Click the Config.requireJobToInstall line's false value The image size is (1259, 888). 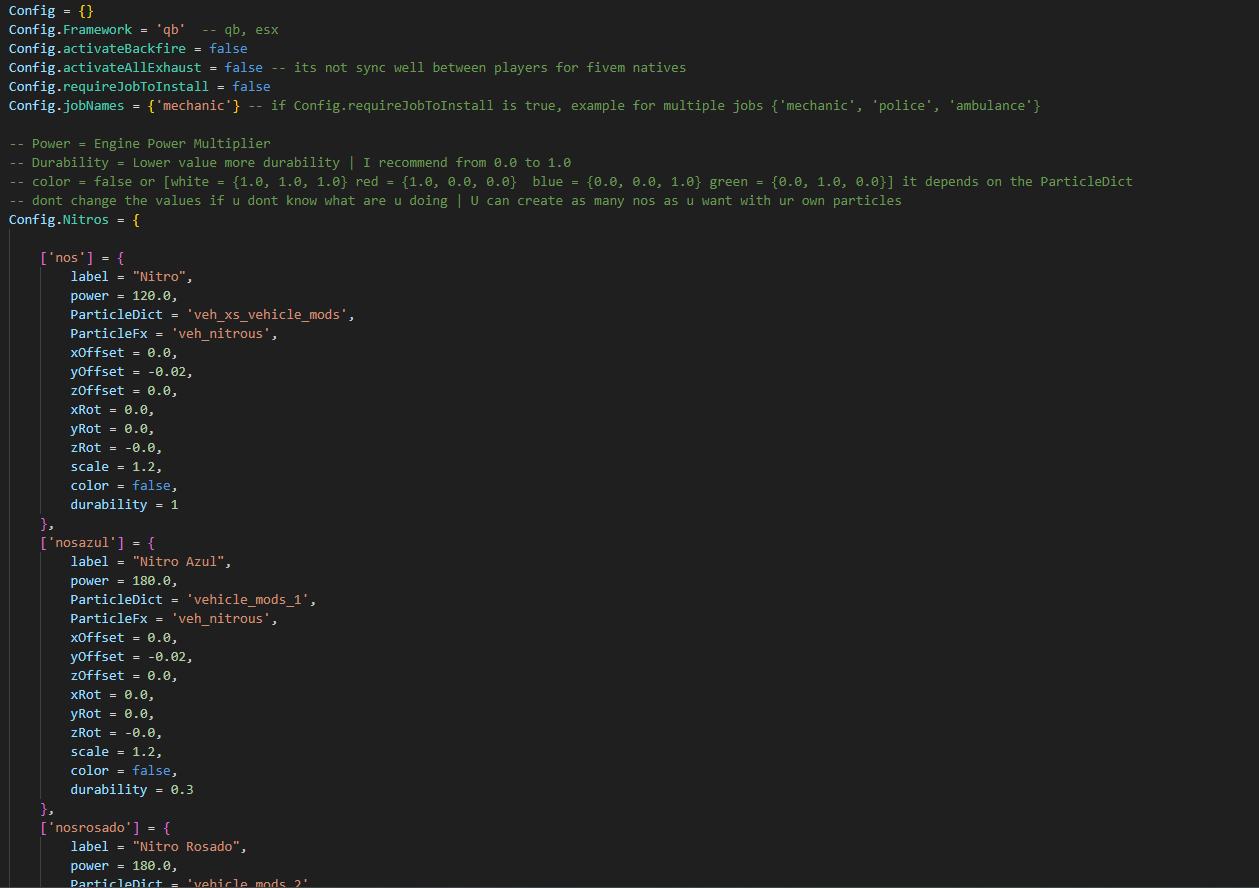[x=252, y=87]
